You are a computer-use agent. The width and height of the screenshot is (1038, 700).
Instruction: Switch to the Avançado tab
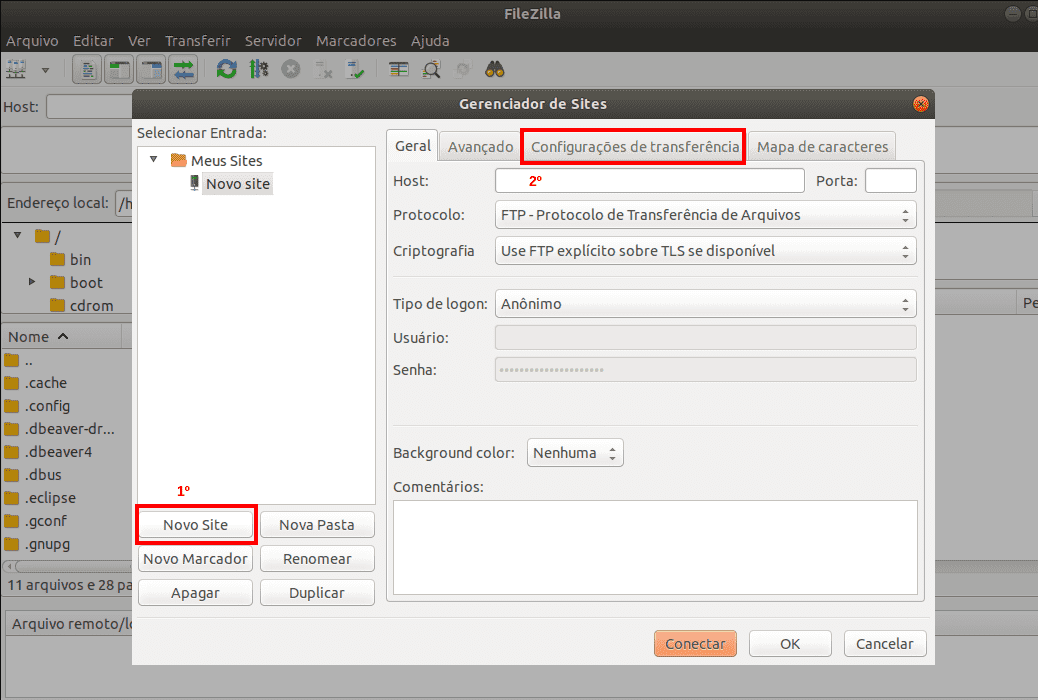[480, 146]
